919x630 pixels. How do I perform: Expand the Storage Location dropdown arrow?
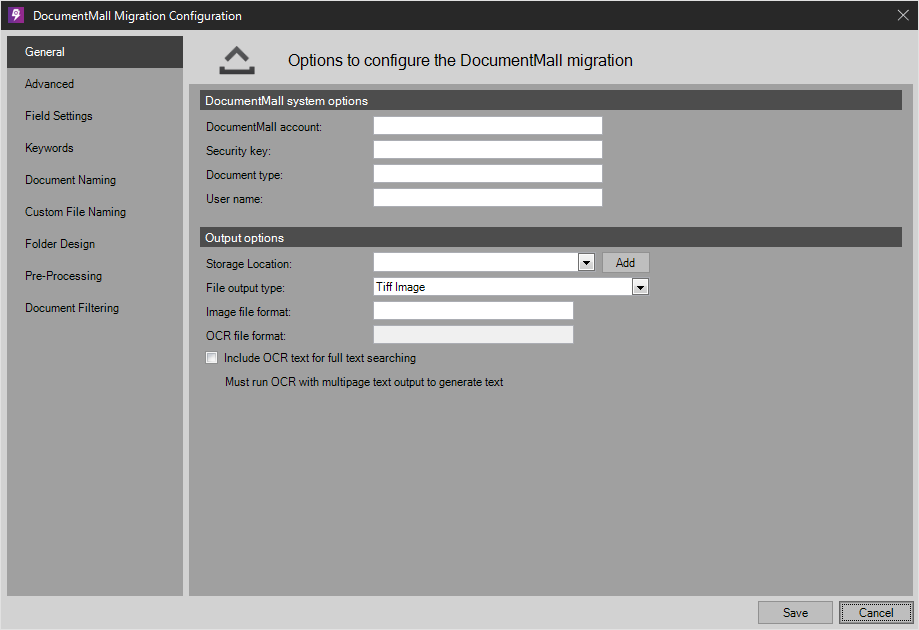click(586, 263)
